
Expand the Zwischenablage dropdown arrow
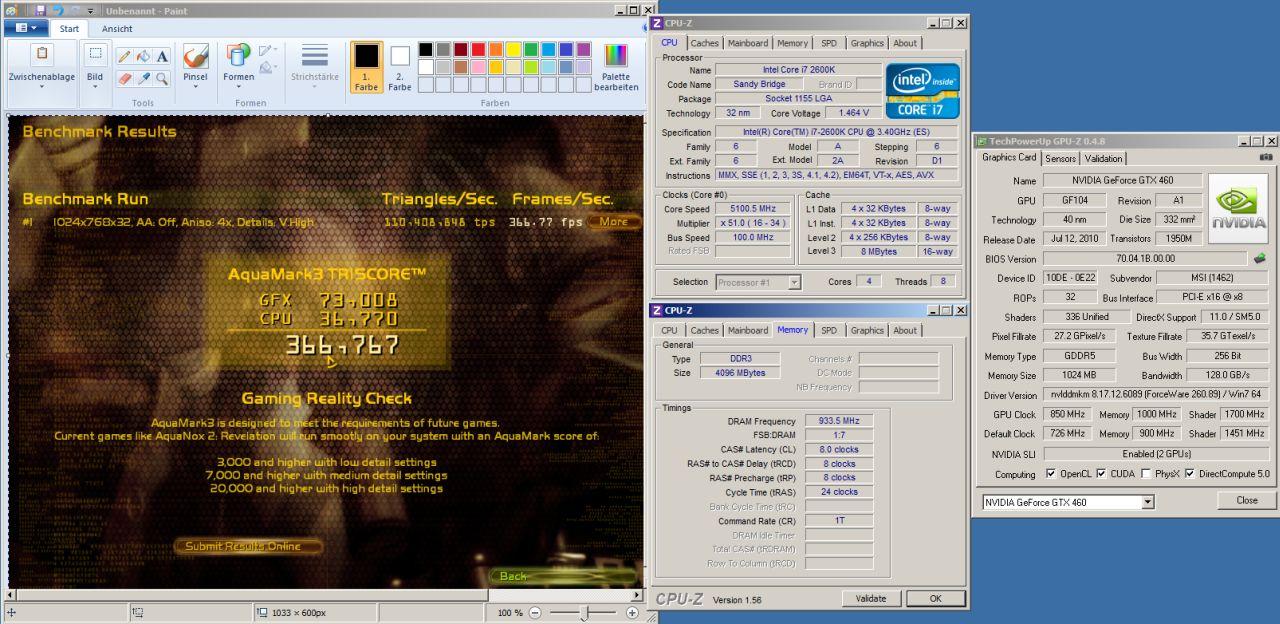(42, 87)
